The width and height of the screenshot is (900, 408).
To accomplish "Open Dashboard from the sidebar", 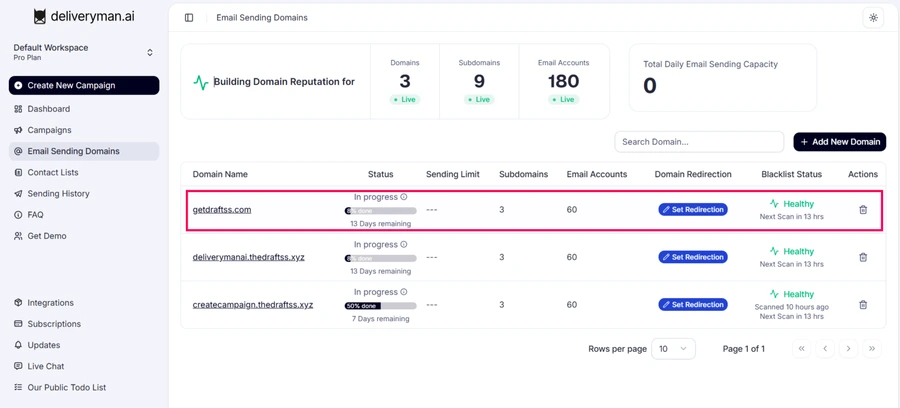I will point(48,109).
